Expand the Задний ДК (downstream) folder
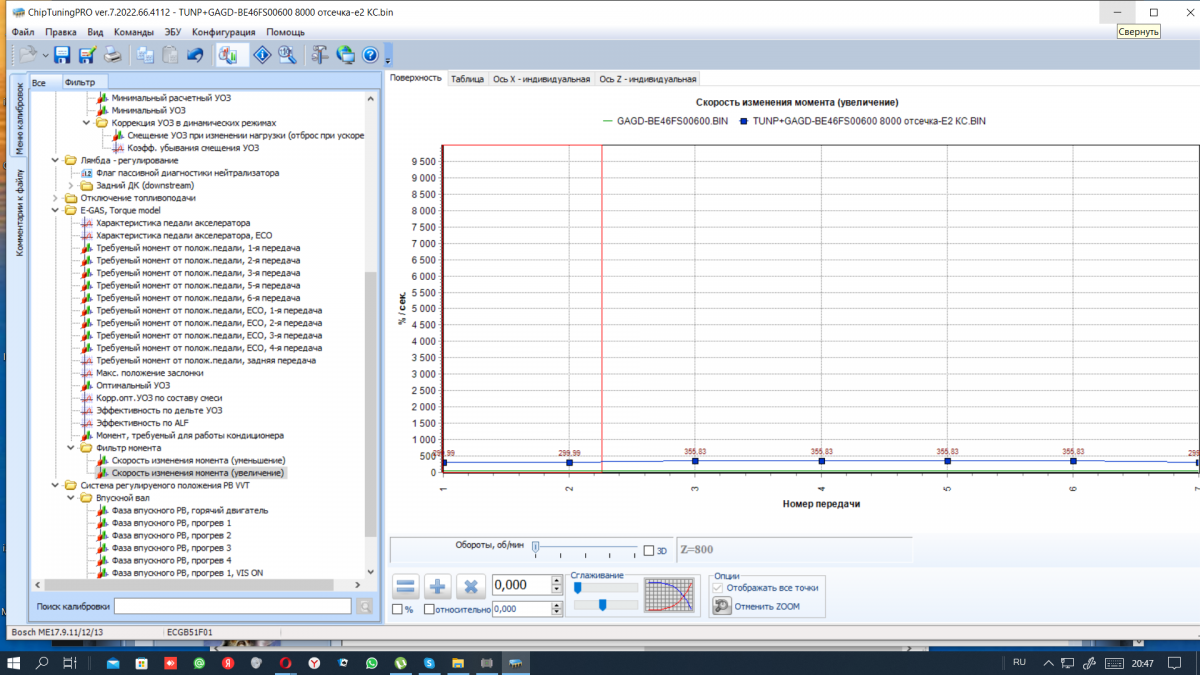The width and height of the screenshot is (1200, 675). click(x=71, y=185)
